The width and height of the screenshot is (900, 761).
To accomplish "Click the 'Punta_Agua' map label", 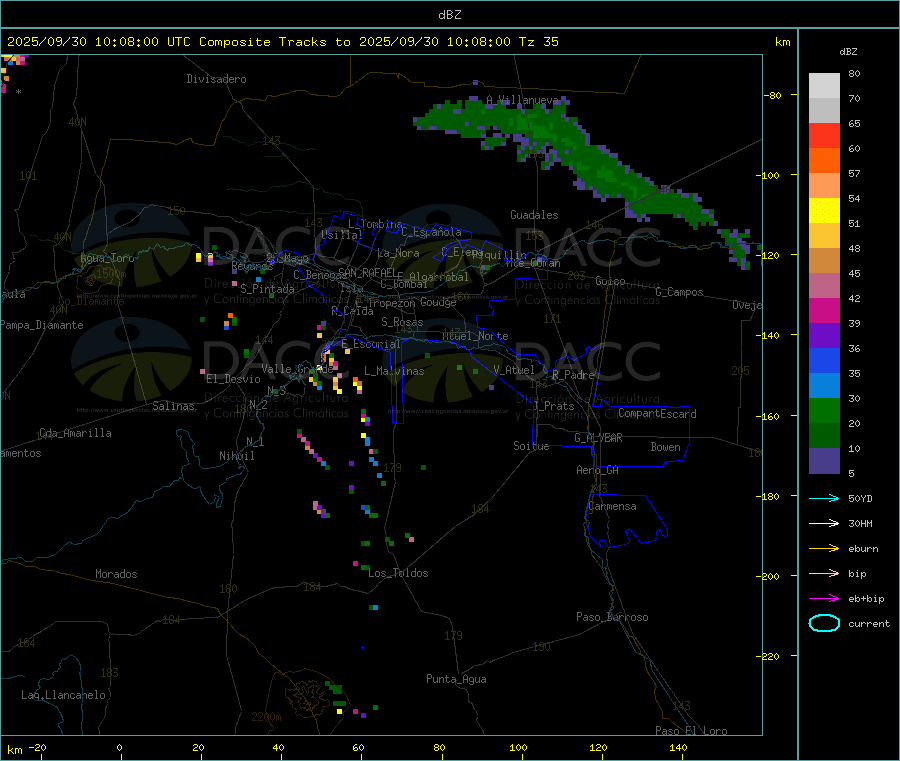I will [456, 679].
